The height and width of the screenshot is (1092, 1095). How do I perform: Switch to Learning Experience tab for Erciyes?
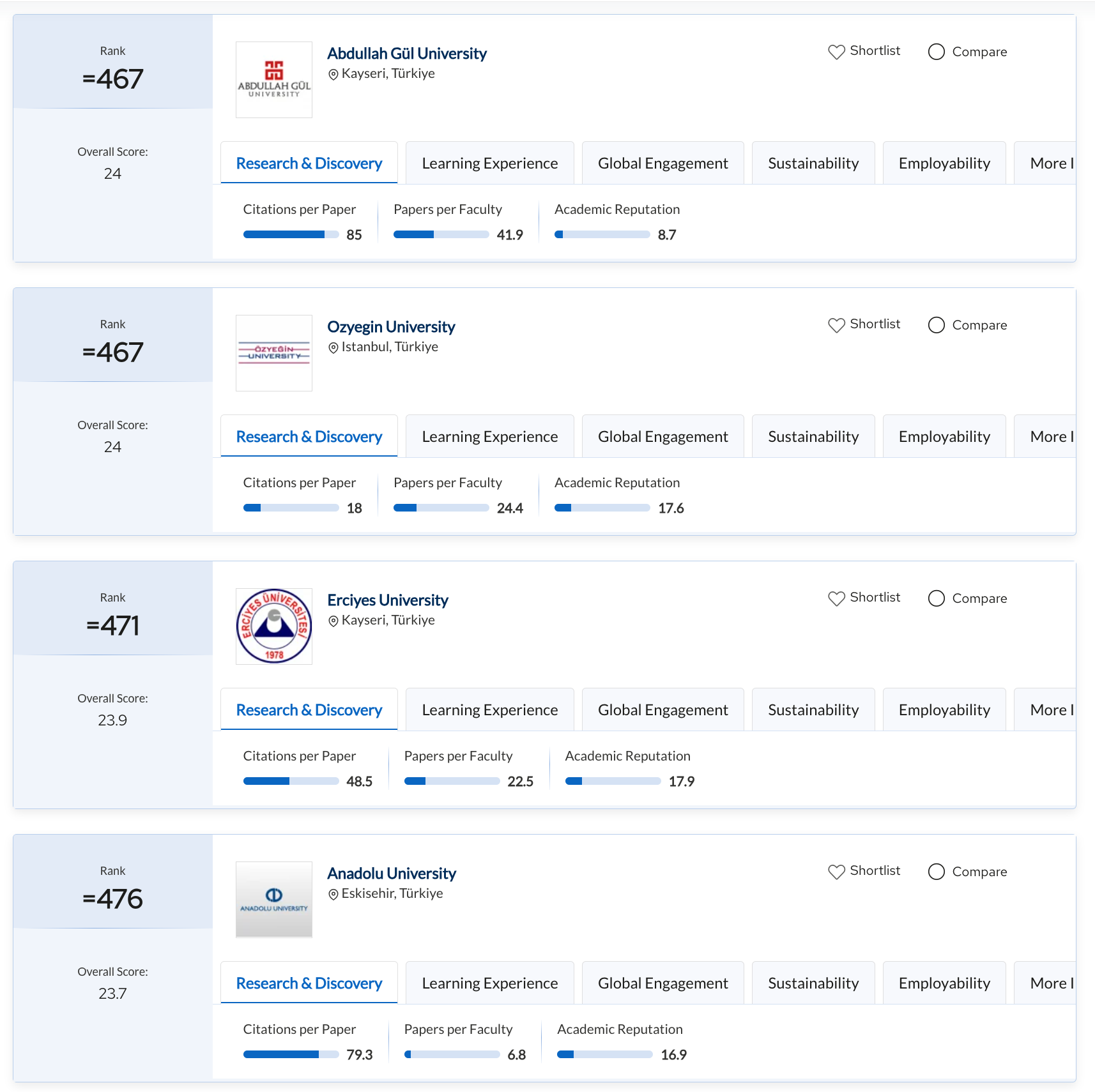(x=489, y=710)
